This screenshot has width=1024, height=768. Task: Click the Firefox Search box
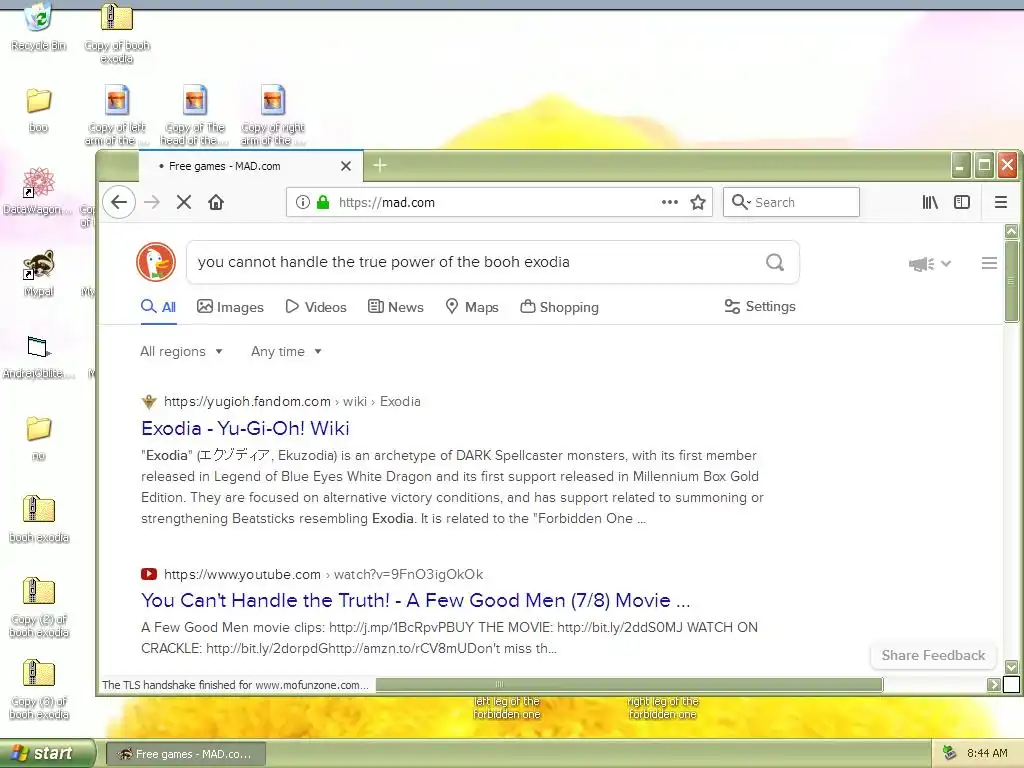pyautogui.click(x=792, y=202)
